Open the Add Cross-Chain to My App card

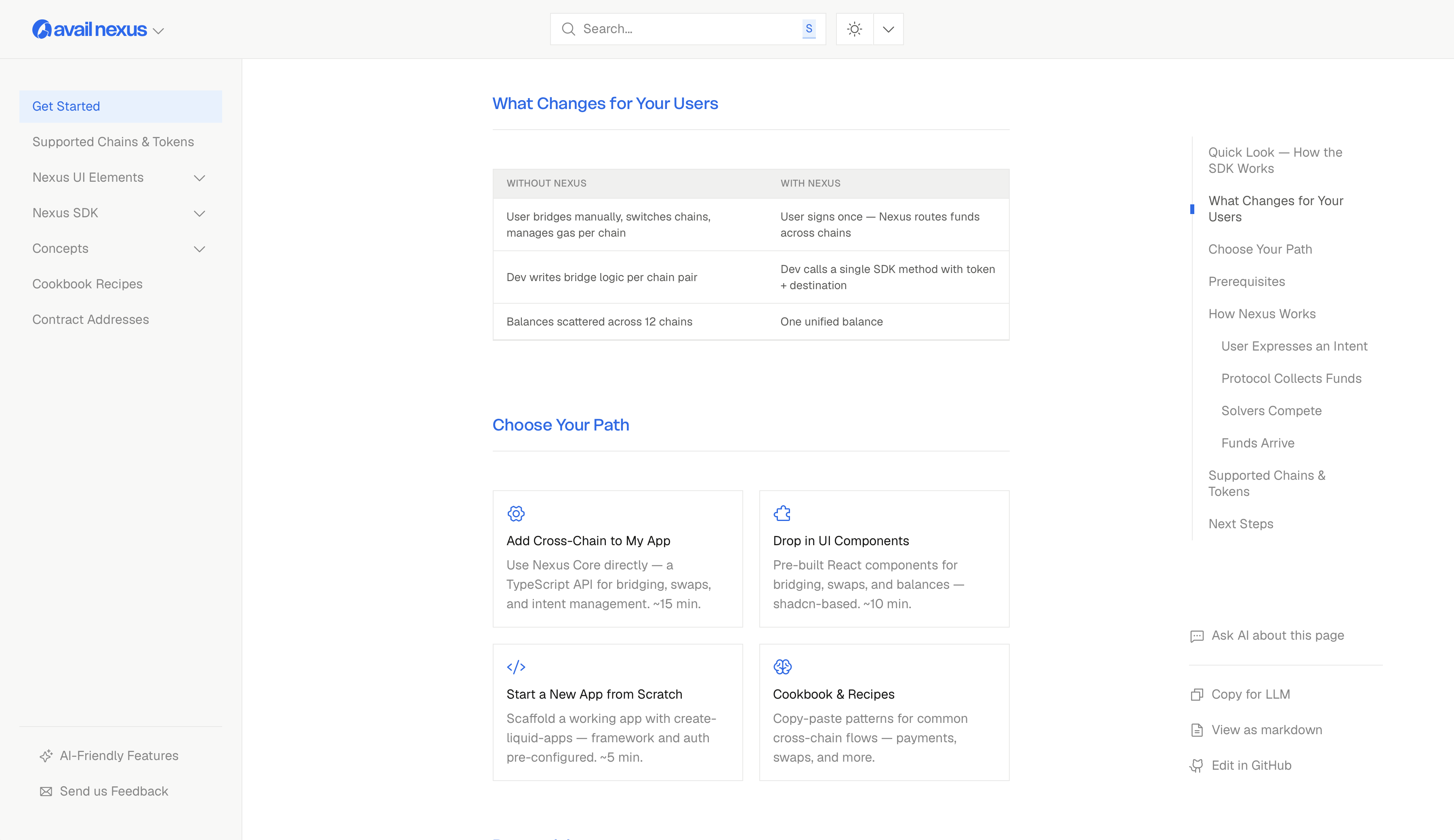coord(618,559)
